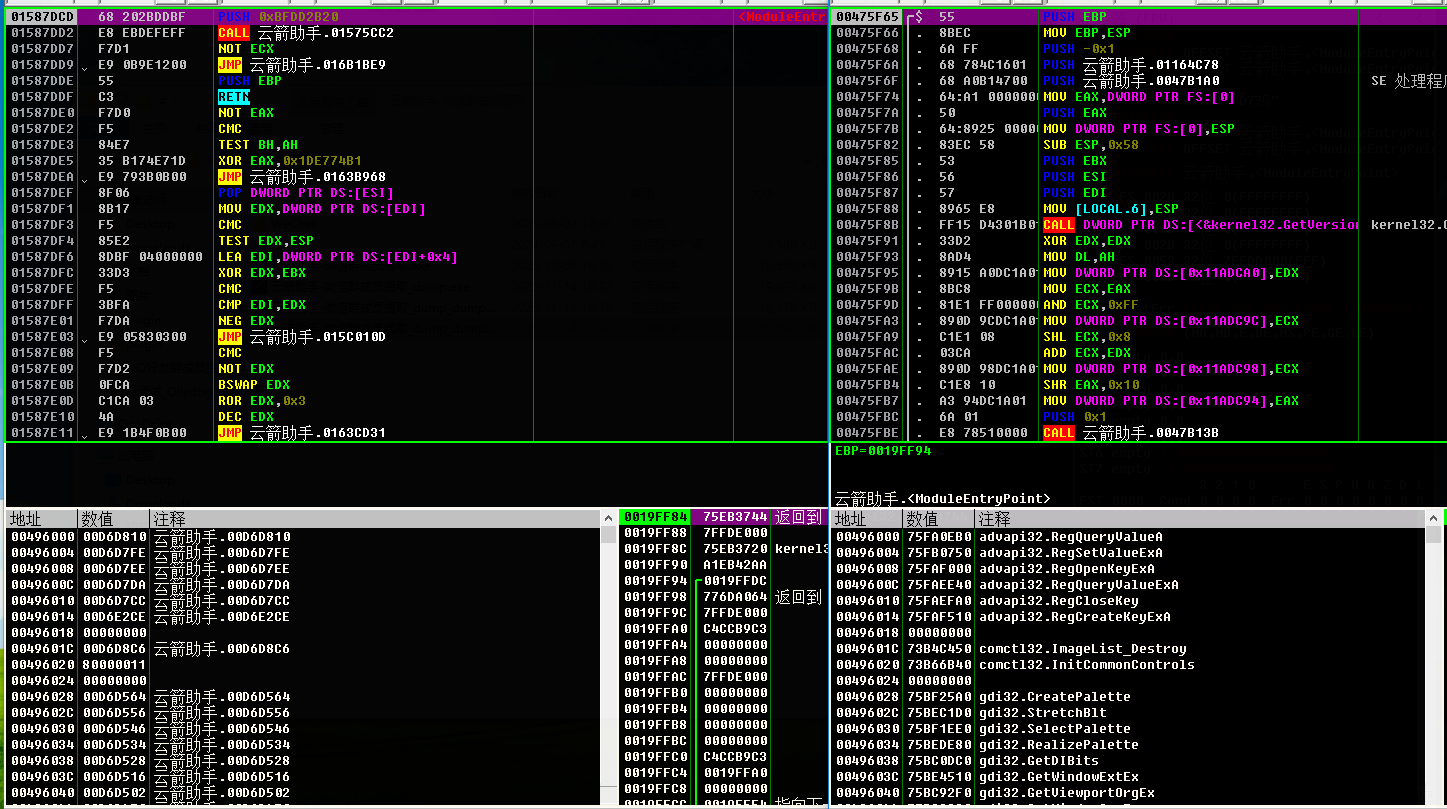Select stack value 75EB3720

734,549
